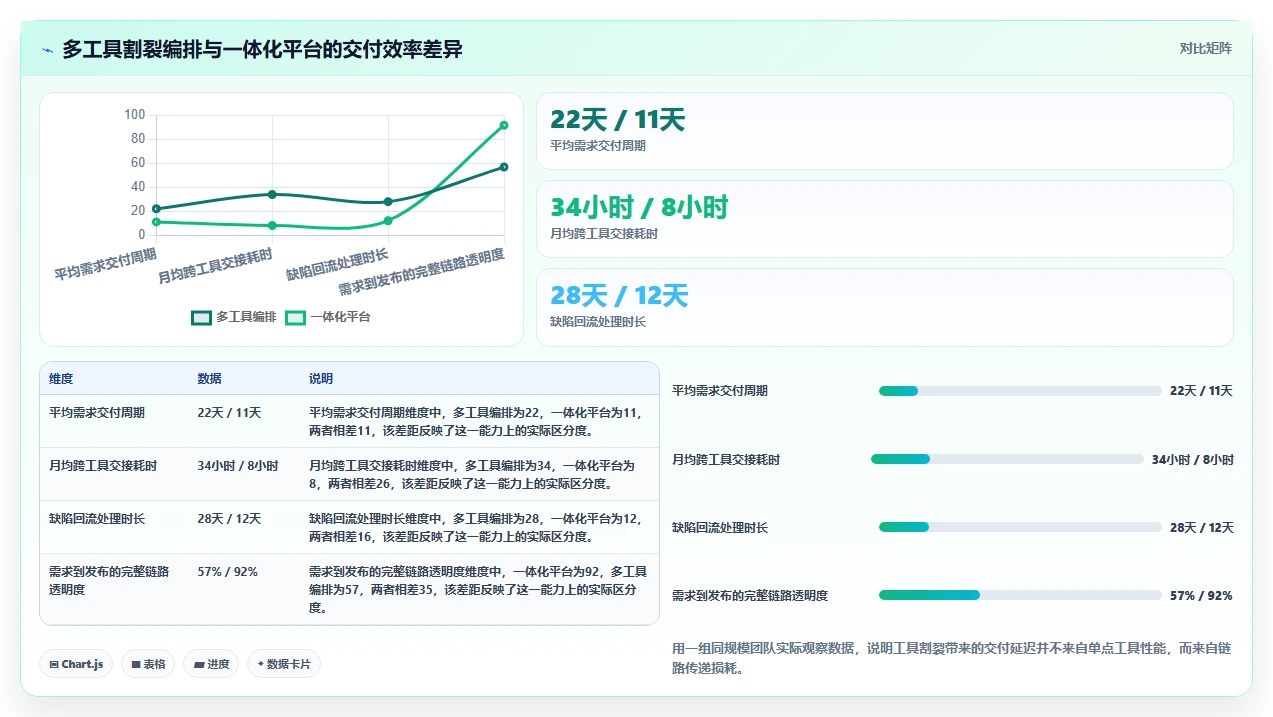Click the 一体化平台 point at 缺陷回流处理时长

tap(388, 221)
